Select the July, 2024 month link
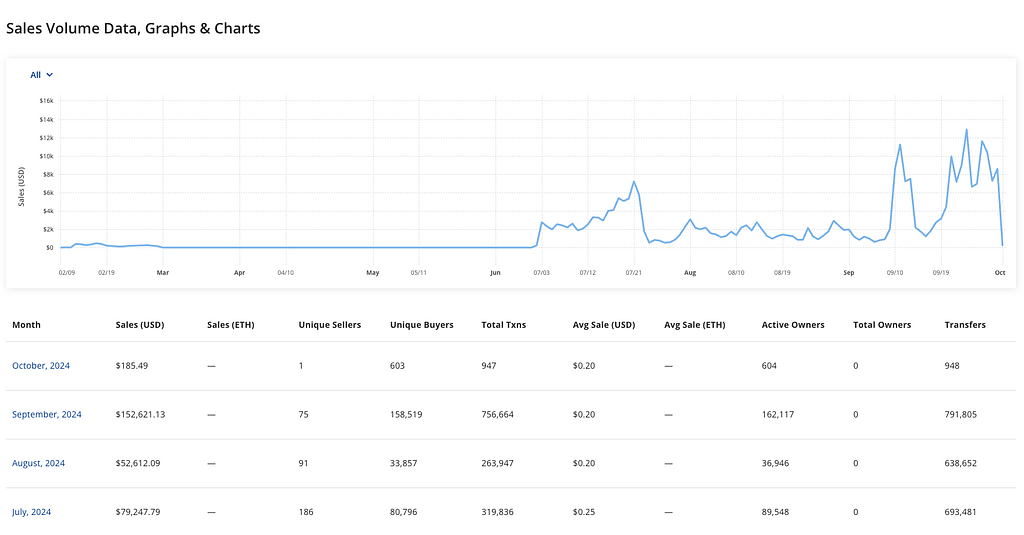Image resolution: width=1024 pixels, height=535 pixels. click(x=31, y=512)
